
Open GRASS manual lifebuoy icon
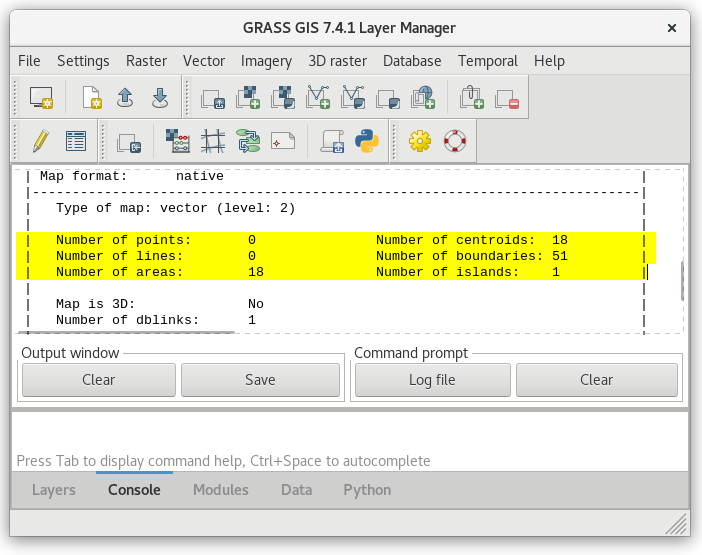(x=455, y=141)
